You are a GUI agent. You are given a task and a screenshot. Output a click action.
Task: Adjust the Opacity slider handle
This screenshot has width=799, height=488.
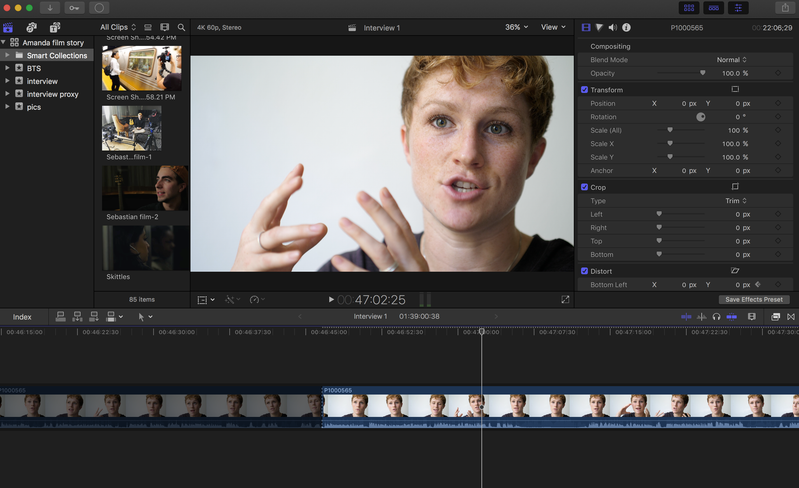703,73
